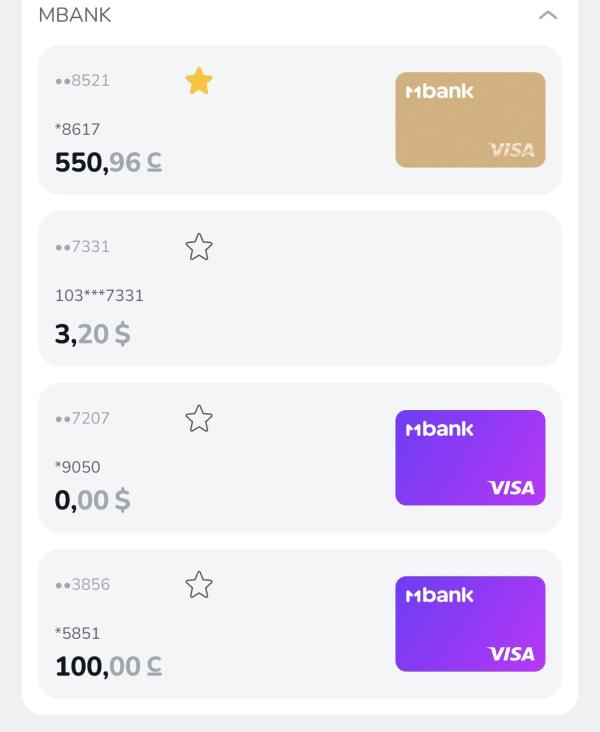
Task: Unfavorite the account ending 8521
Action: coord(199,81)
